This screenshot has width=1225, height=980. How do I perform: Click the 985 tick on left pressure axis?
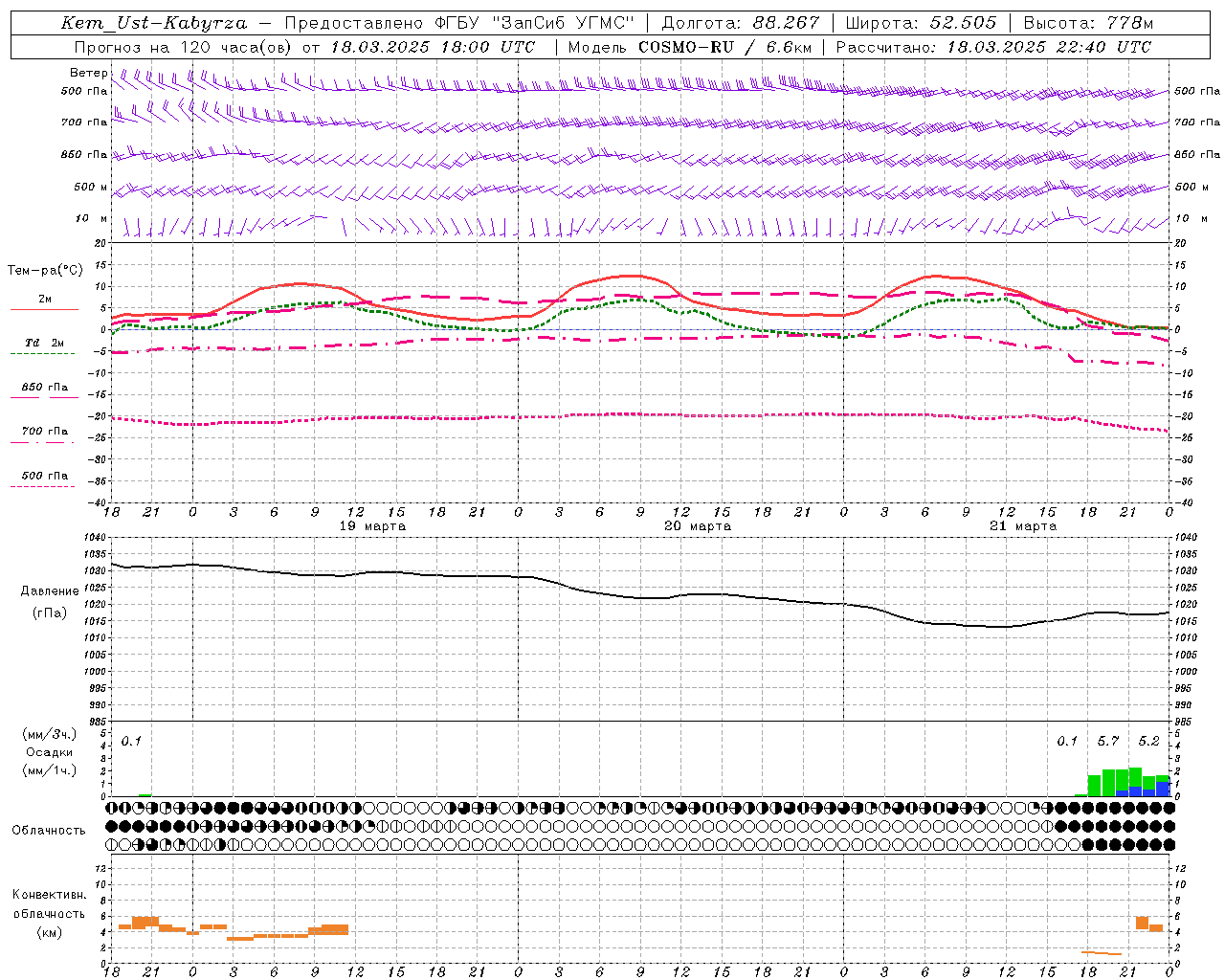pyautogui.click(x=99, y=722)
